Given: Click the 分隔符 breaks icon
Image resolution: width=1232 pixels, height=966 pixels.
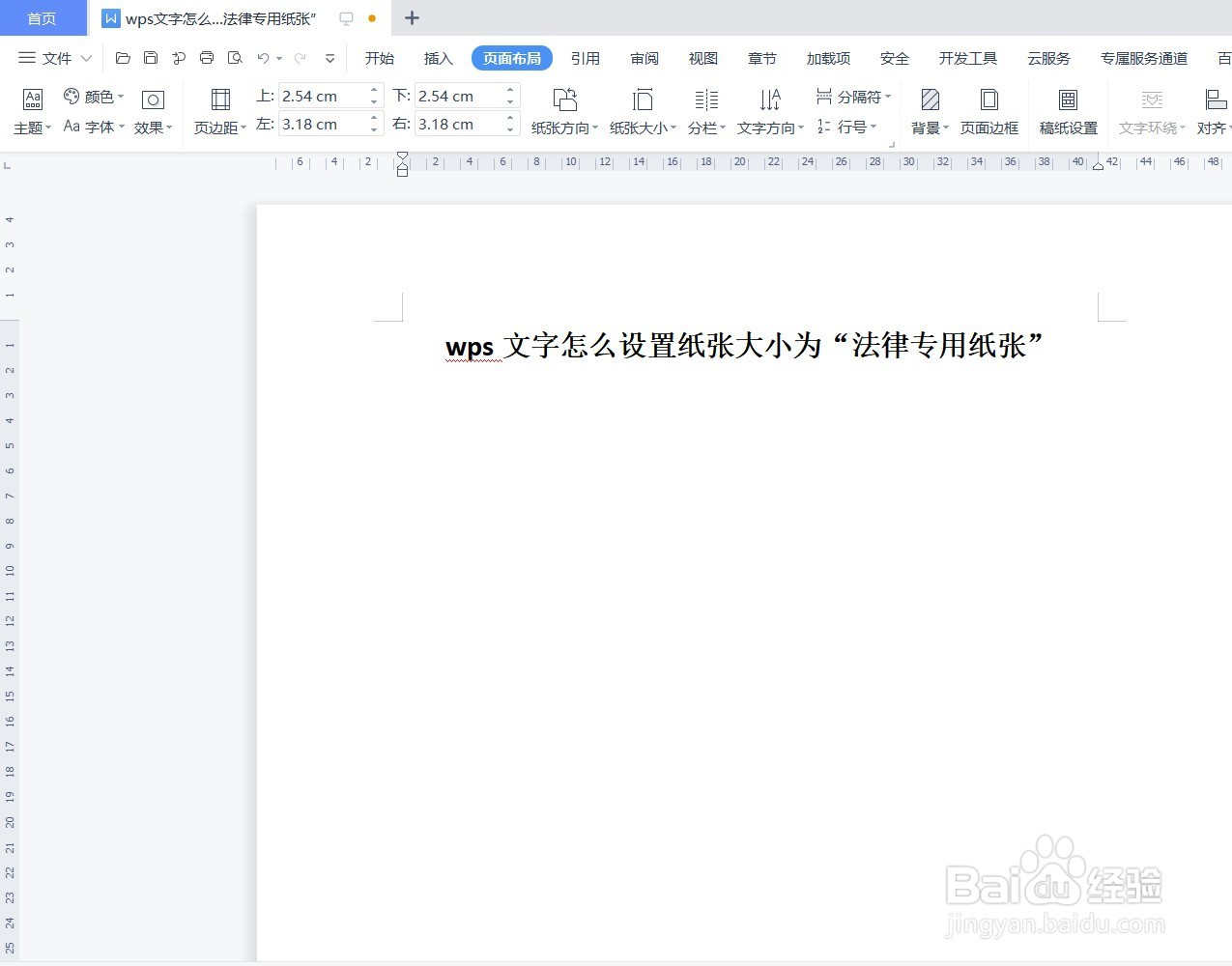Looking at the screenshot, I should 824,96.
